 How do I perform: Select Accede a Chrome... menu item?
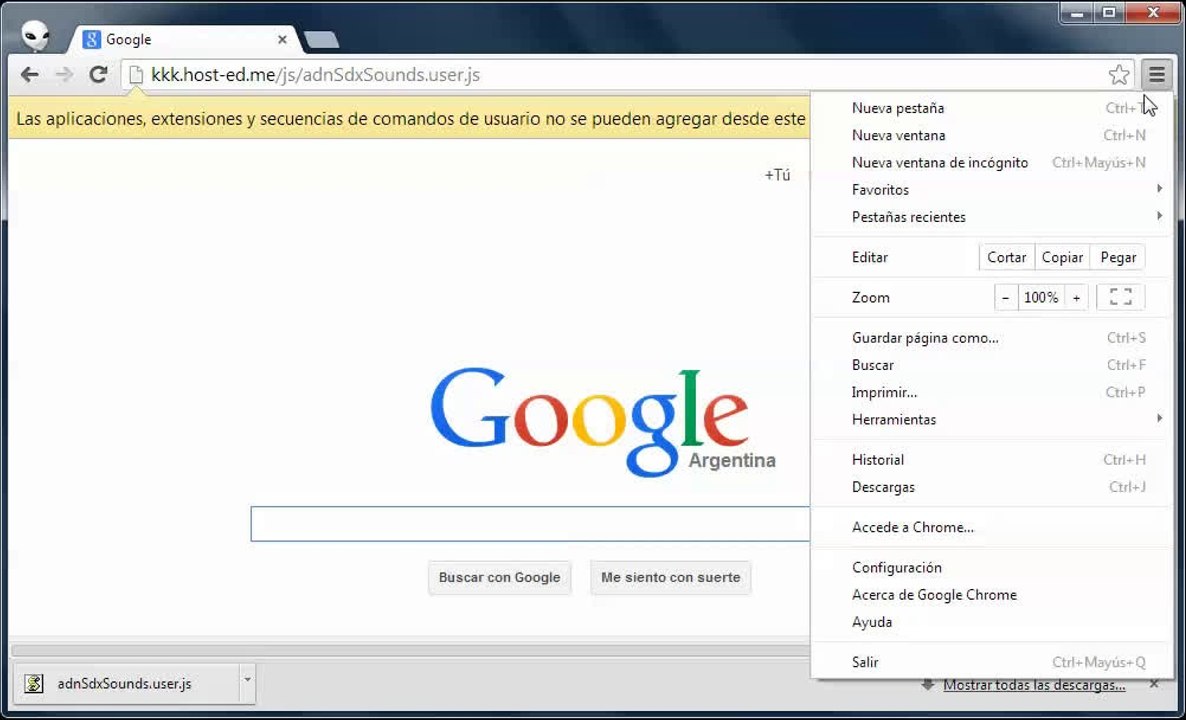[992, 527]
